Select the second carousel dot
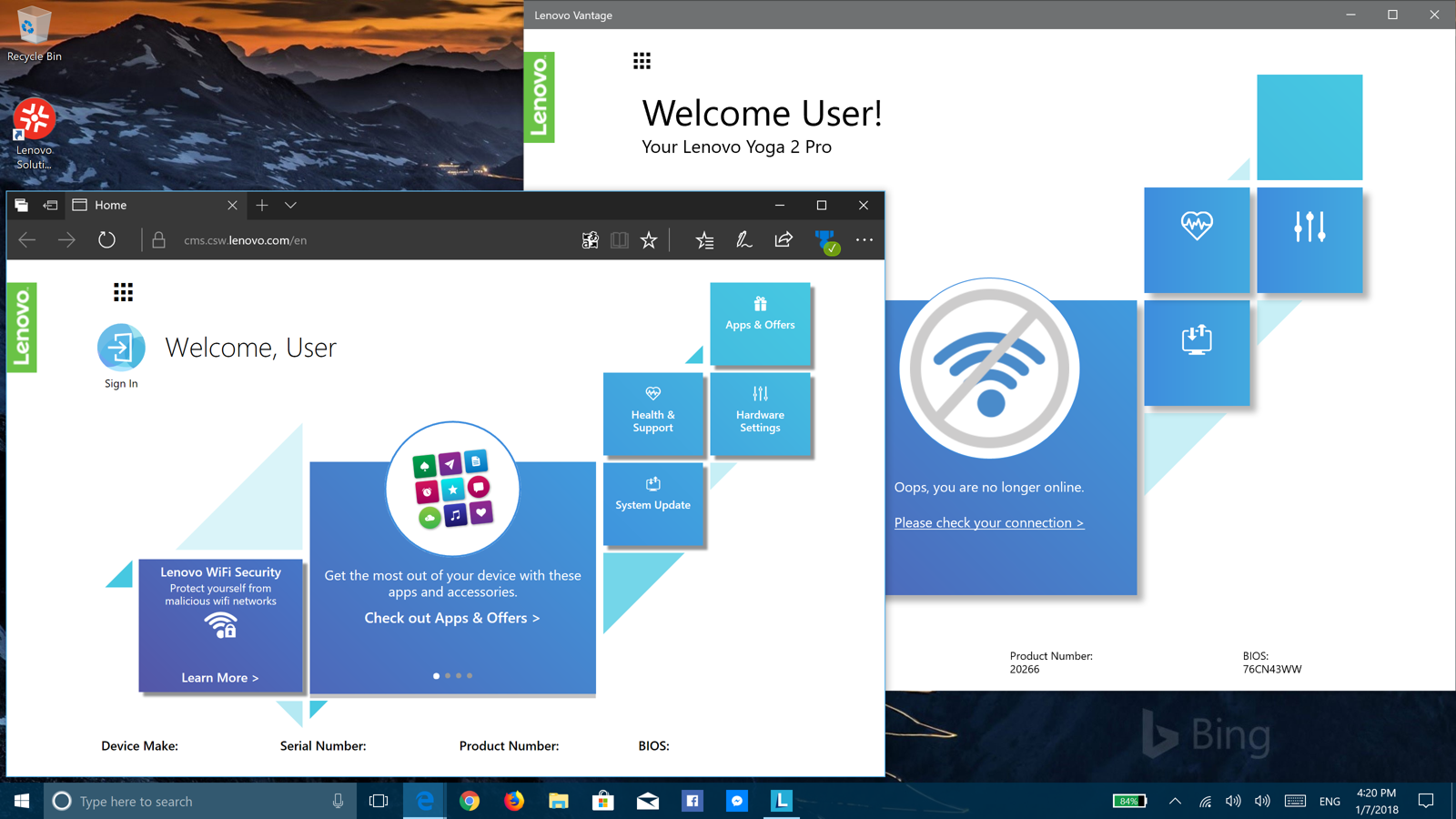 448,676
